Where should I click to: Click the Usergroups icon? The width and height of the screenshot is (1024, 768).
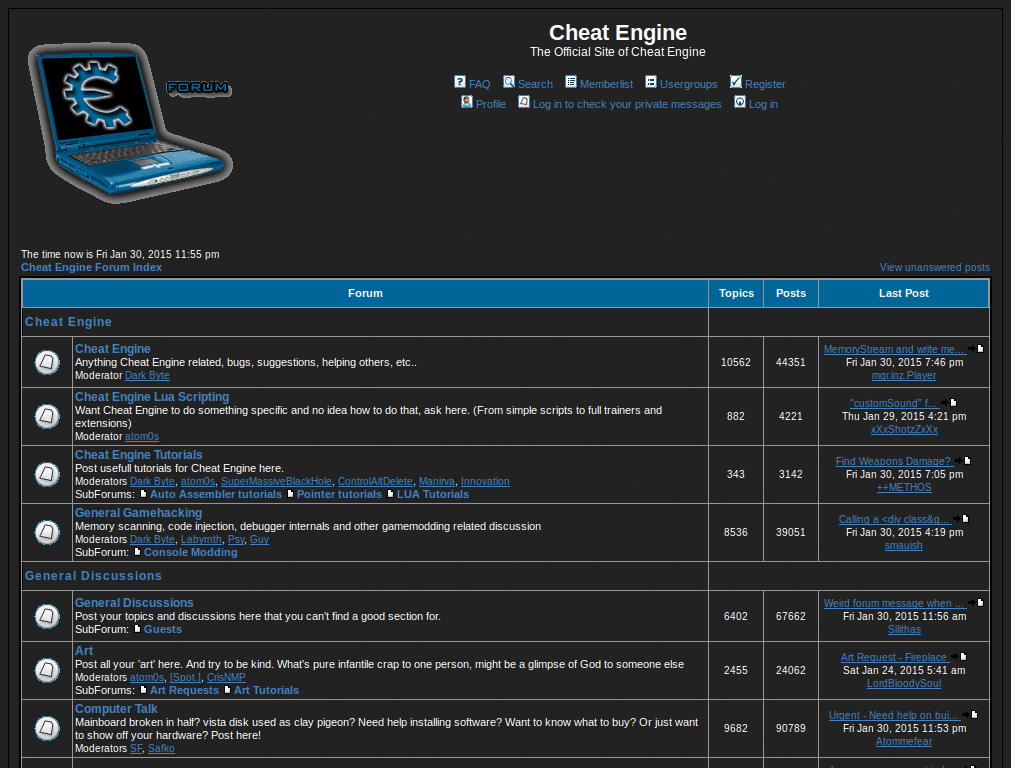(650, 82)
